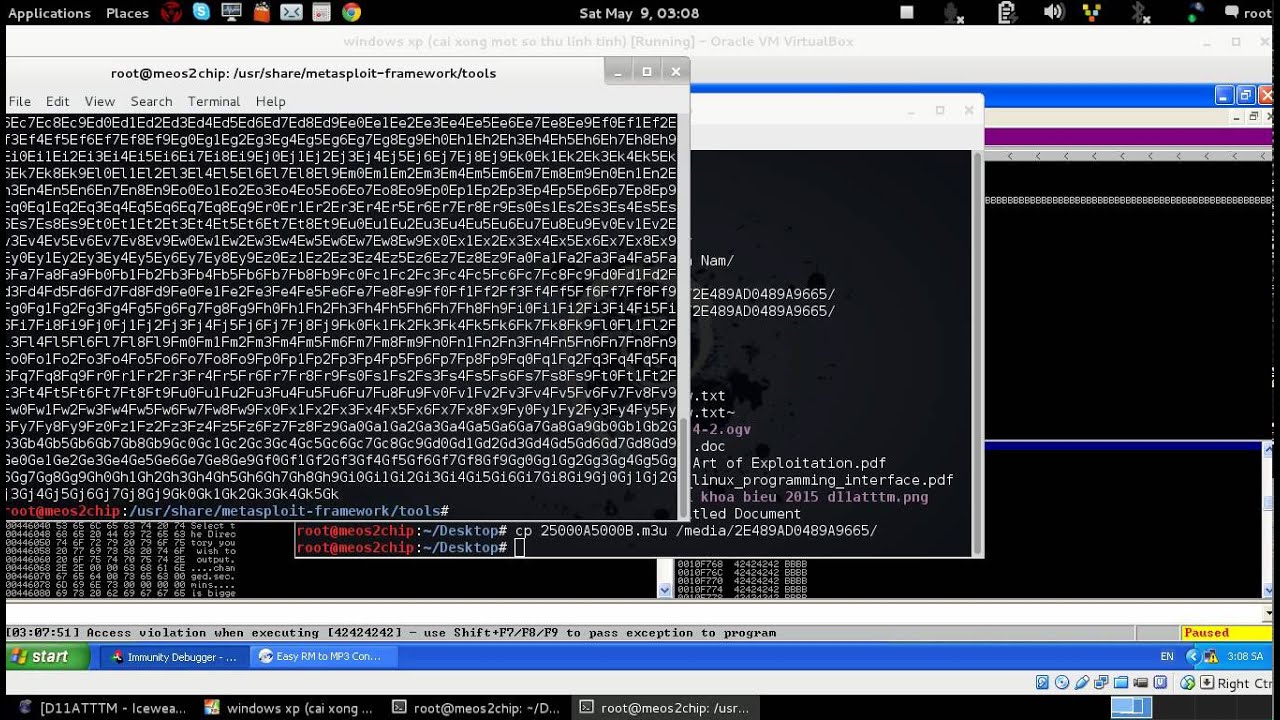Click the VirtualBox network adapters status icon
Image resolution: width=1280 pixels, height=720 pixels.
[x=1101, y=683]
